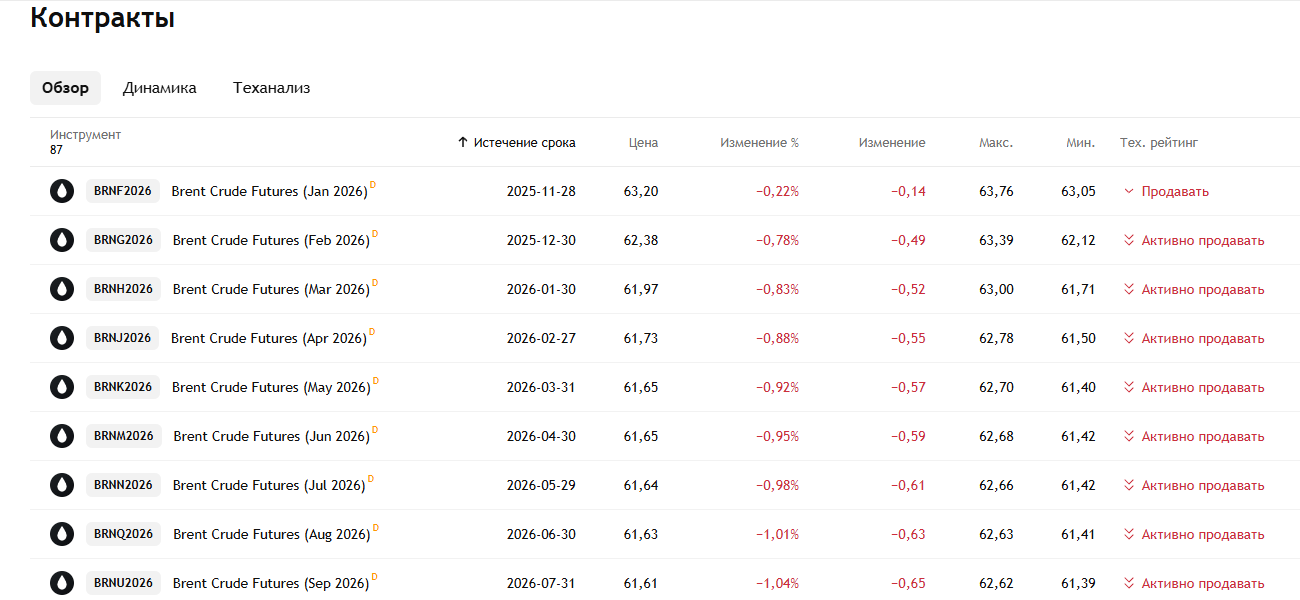Viewport: 1300px width, 600px height.
Task: Sort by Изменение % column header
Action: pyautogui.click(x=759, y=143)
